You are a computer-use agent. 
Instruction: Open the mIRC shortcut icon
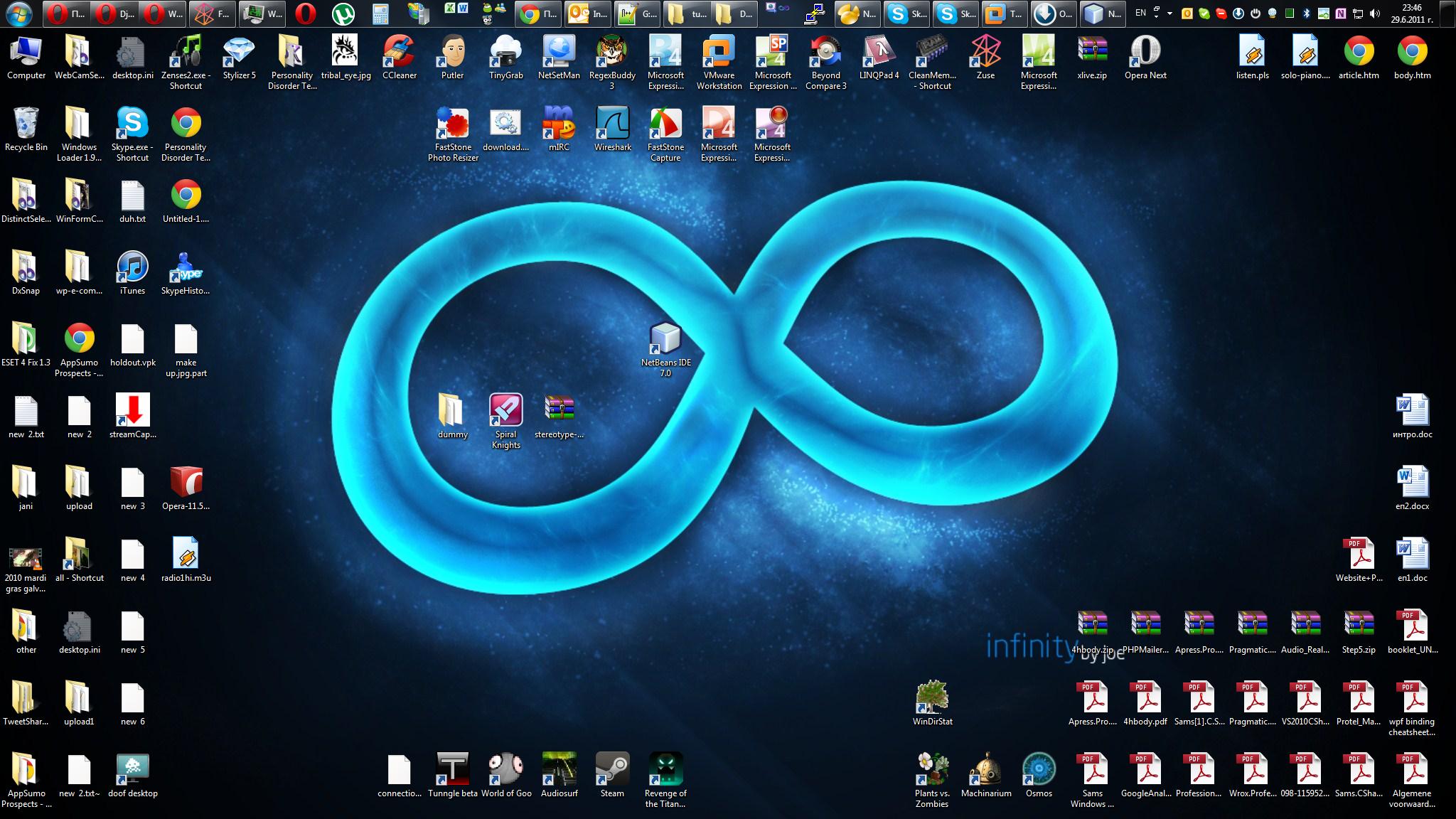click(x=559, y=129)
